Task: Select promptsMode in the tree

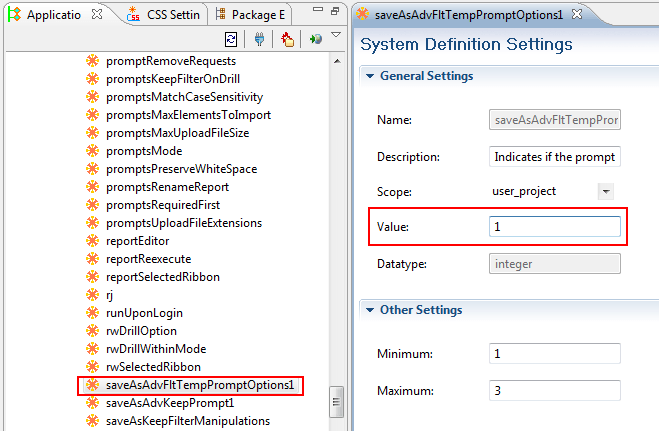Action: pyautogui.click(x=144, y=151)
